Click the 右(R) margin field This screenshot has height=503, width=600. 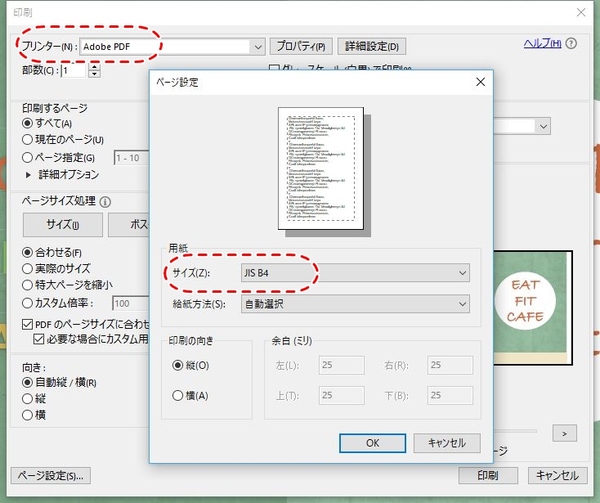point(450,365)
